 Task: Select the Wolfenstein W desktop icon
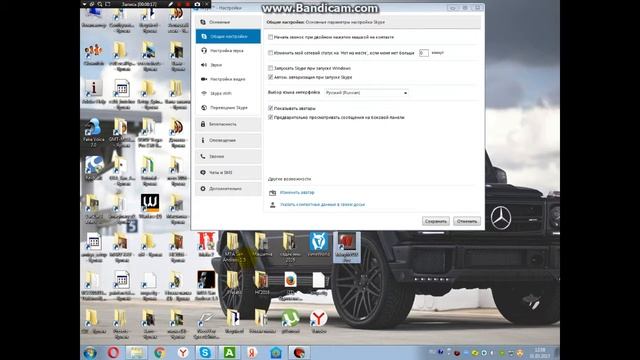click(x=150, y=206)
